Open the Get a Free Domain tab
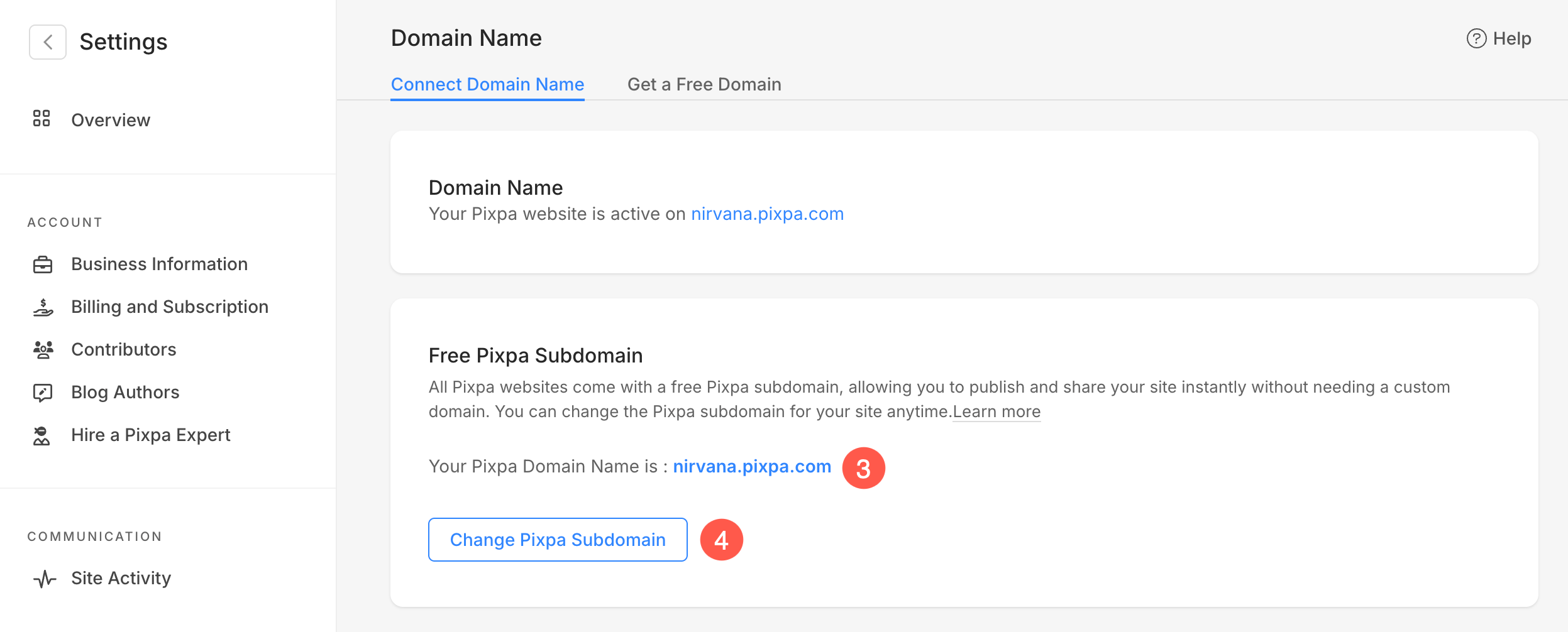Viewport: 1568px width, 632px height. (704, 84)
